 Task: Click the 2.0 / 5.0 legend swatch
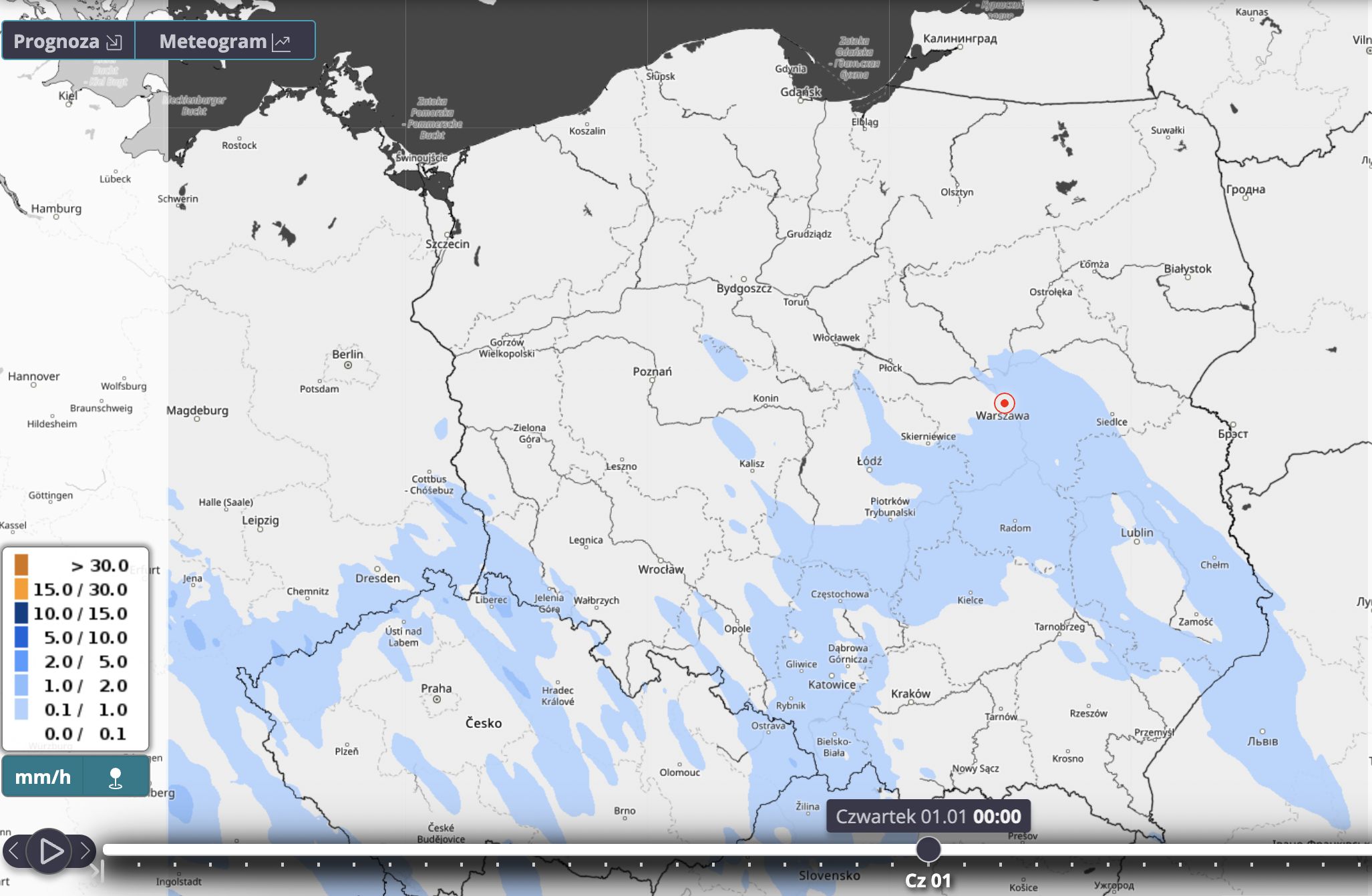pos(21,661)
